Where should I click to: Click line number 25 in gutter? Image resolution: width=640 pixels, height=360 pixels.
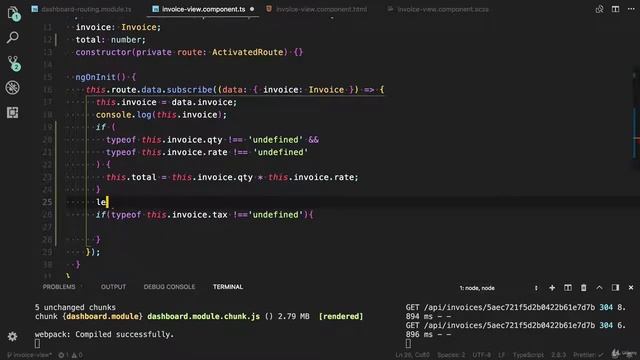[x=47, y=202]
